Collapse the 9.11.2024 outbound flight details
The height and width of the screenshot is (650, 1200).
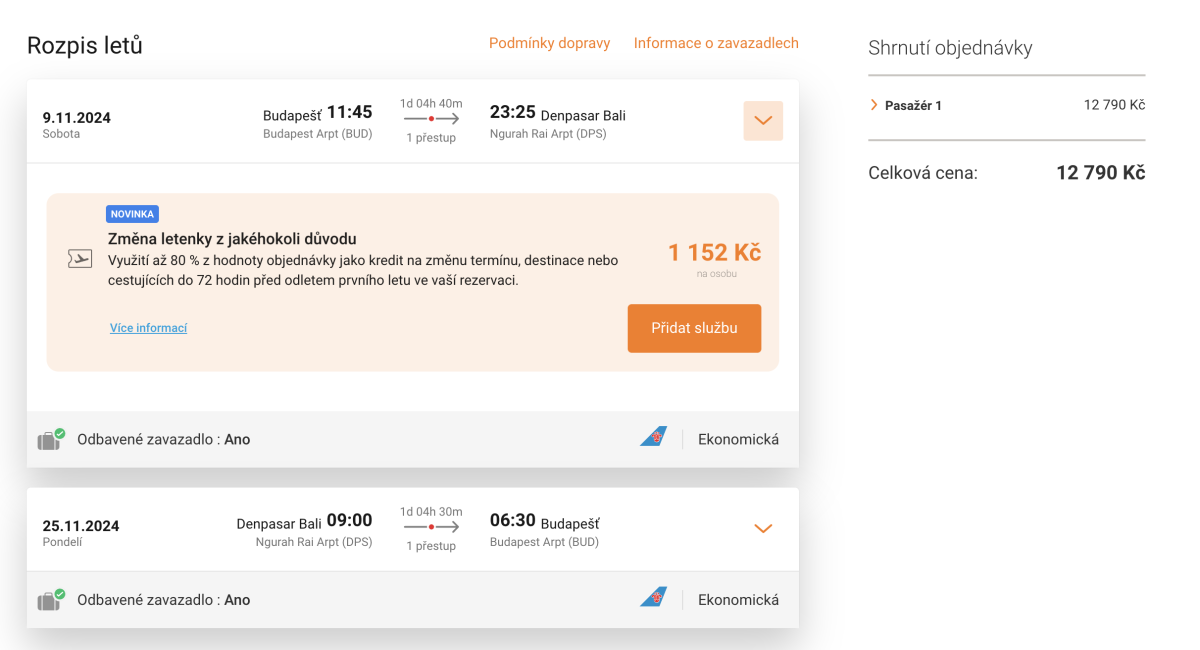pos(763,121)
